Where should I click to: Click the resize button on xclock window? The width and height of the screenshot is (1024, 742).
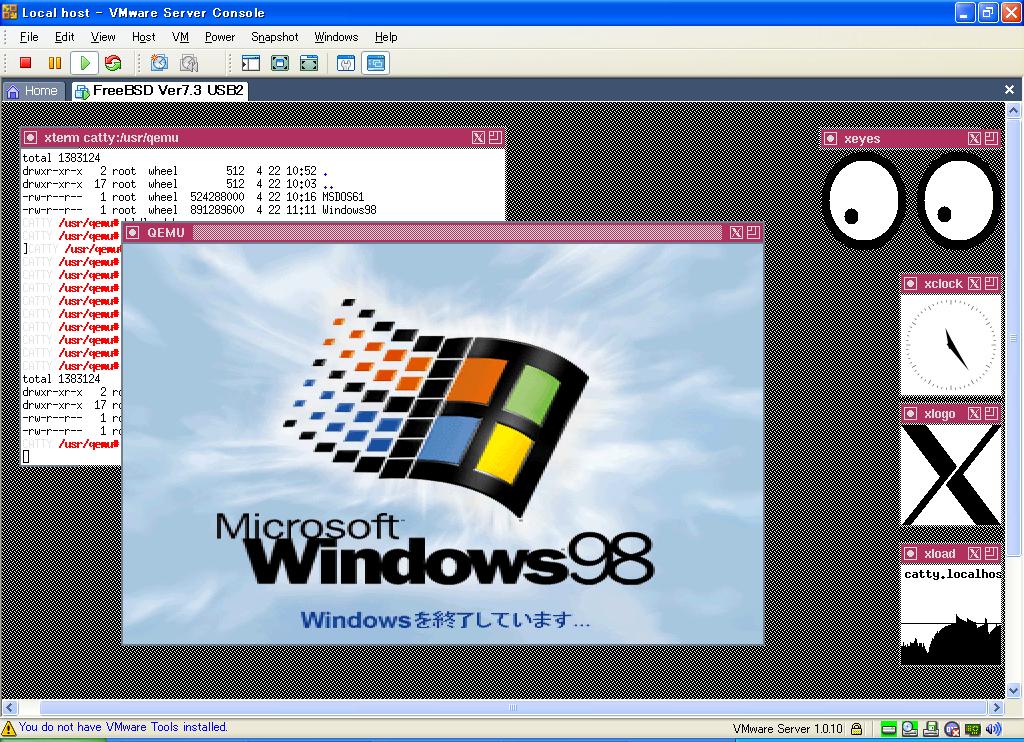pos(991,283)
